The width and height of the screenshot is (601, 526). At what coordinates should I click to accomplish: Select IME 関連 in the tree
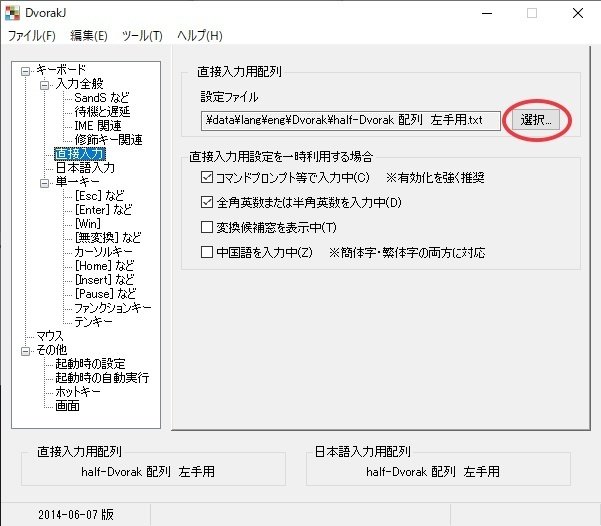click(98, 126)
